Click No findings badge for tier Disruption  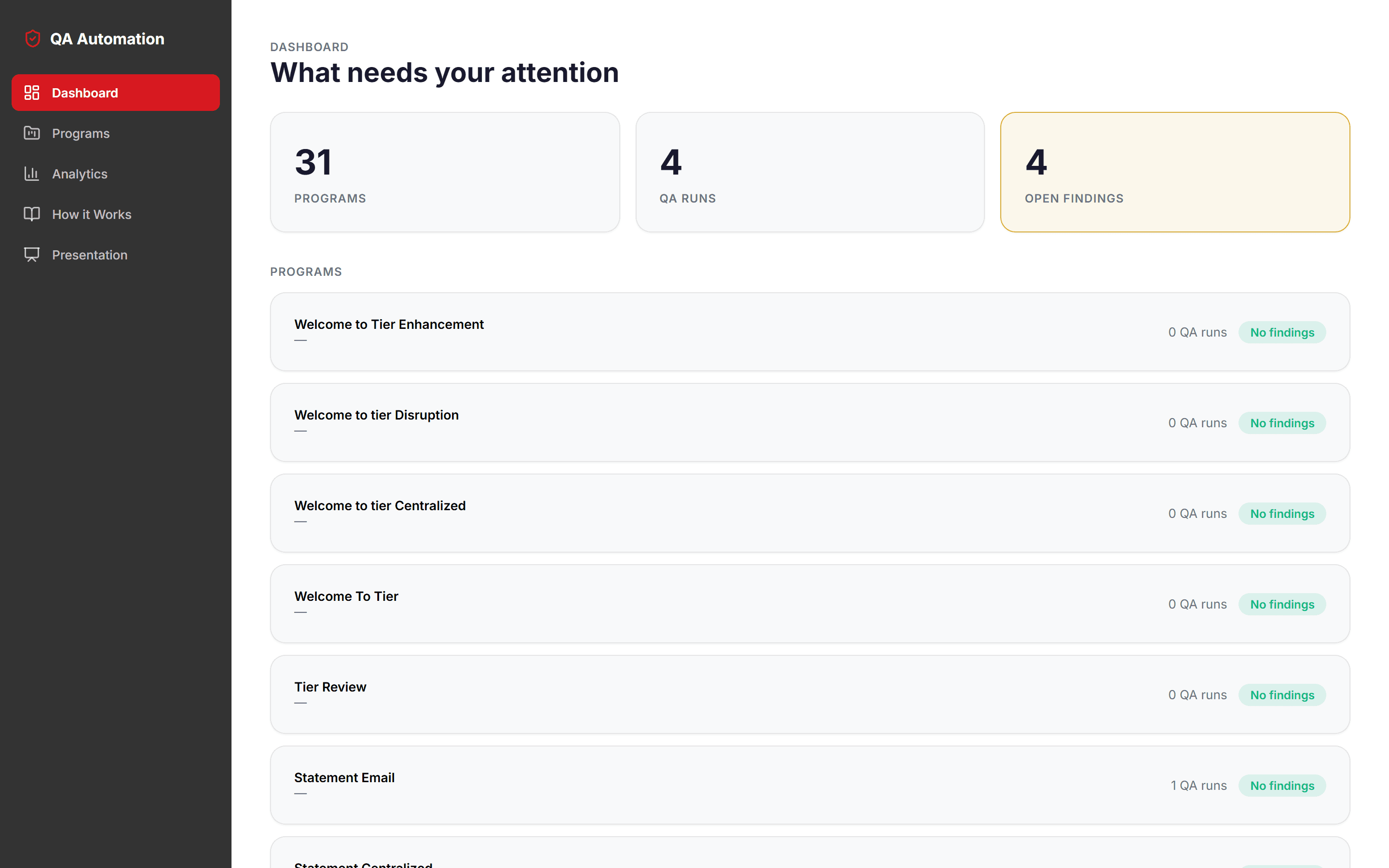pos(1281,423)
